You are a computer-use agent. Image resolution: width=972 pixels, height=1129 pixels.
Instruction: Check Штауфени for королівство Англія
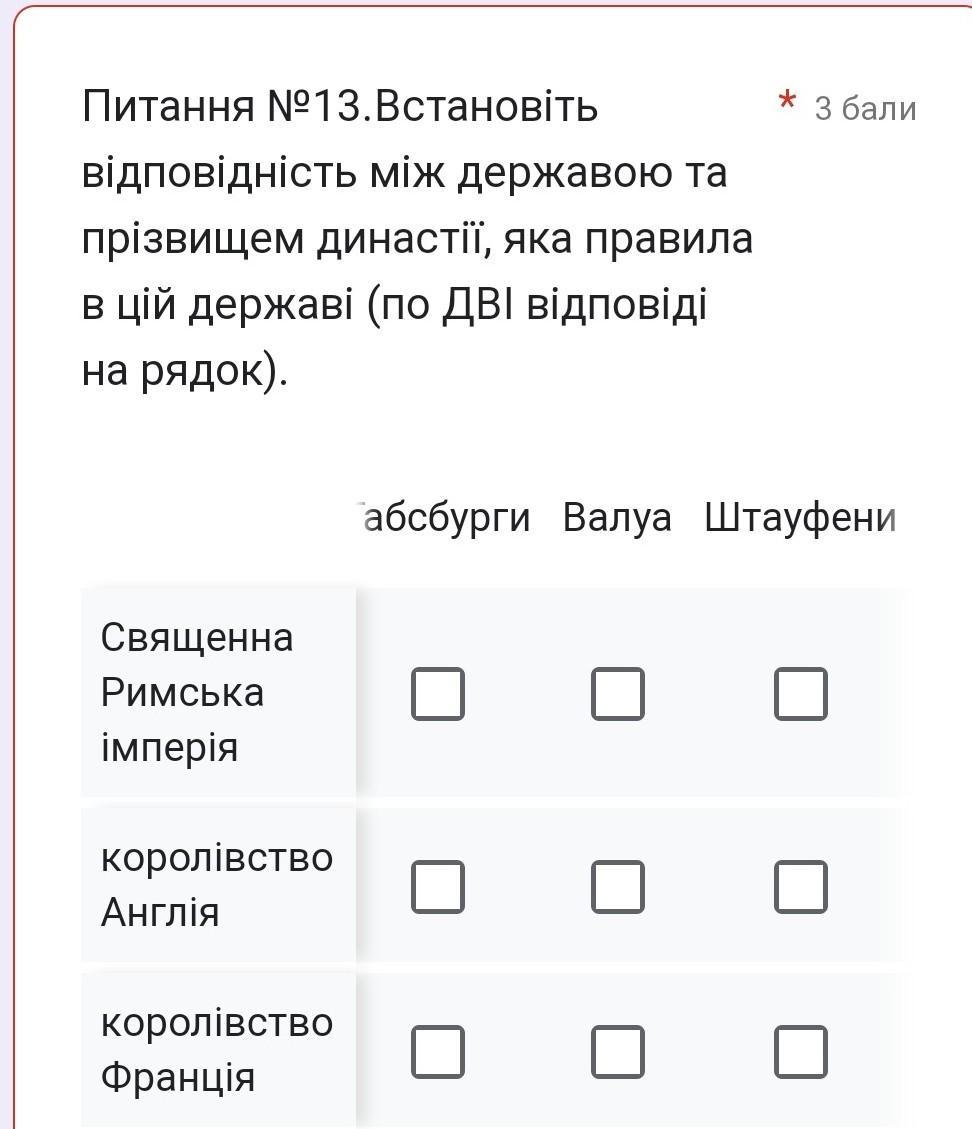(x=801, y=886)
